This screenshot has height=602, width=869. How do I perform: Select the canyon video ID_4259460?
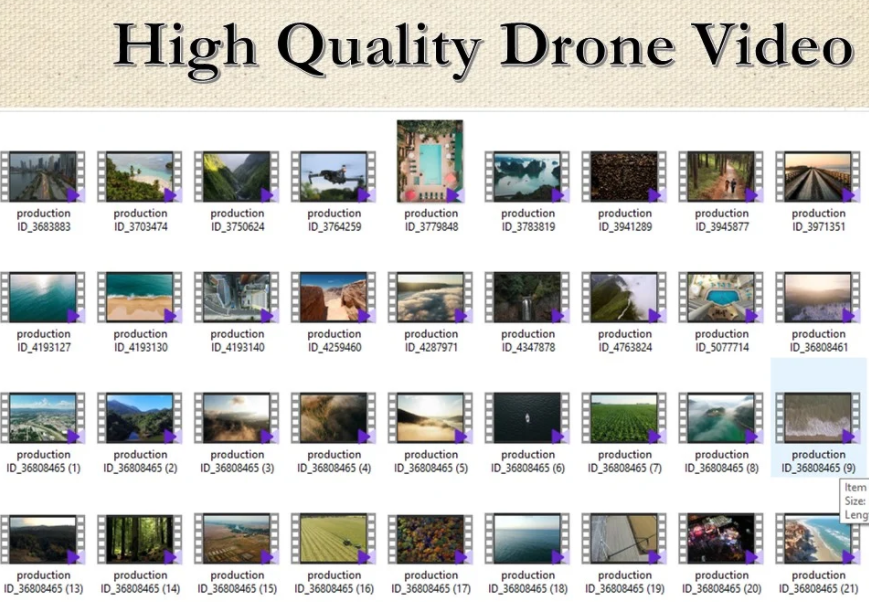pyautogui.click(x=333, y=300)
